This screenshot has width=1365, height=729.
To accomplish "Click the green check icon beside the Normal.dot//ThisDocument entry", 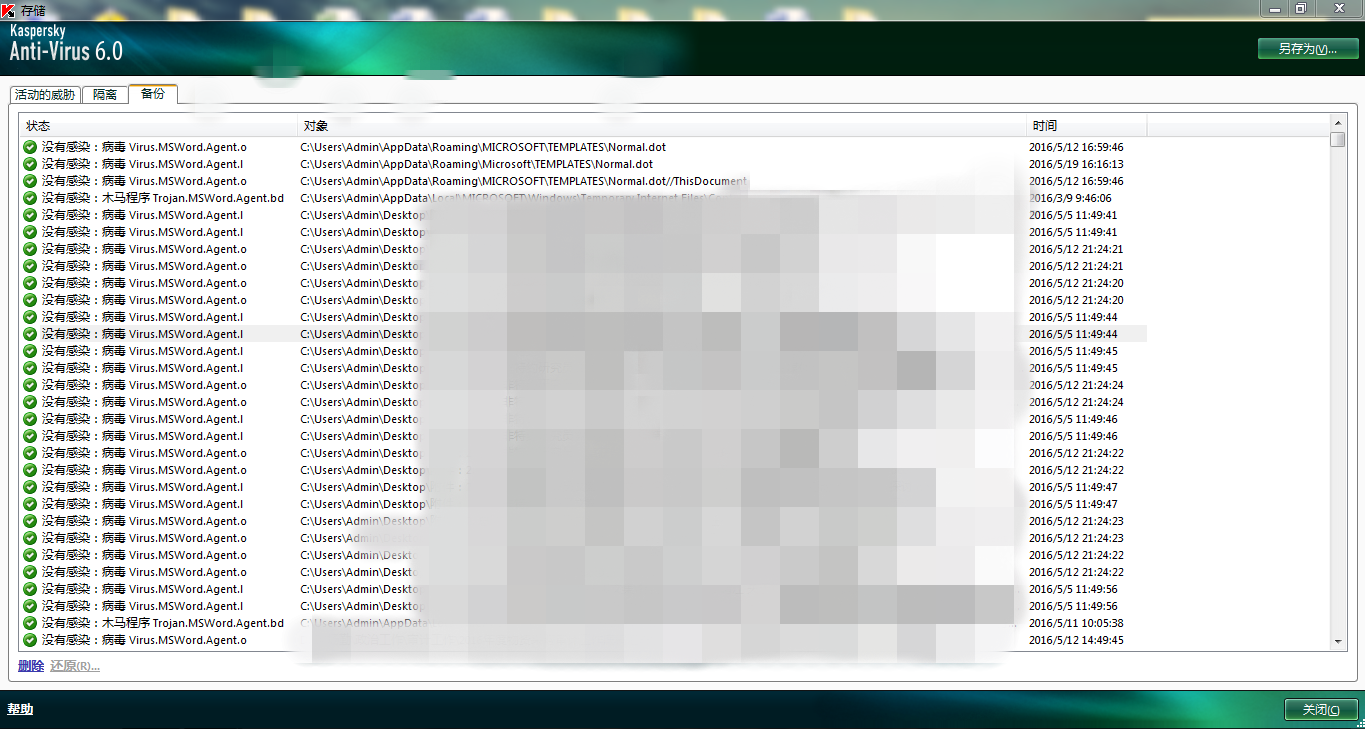I will (30, 181).
